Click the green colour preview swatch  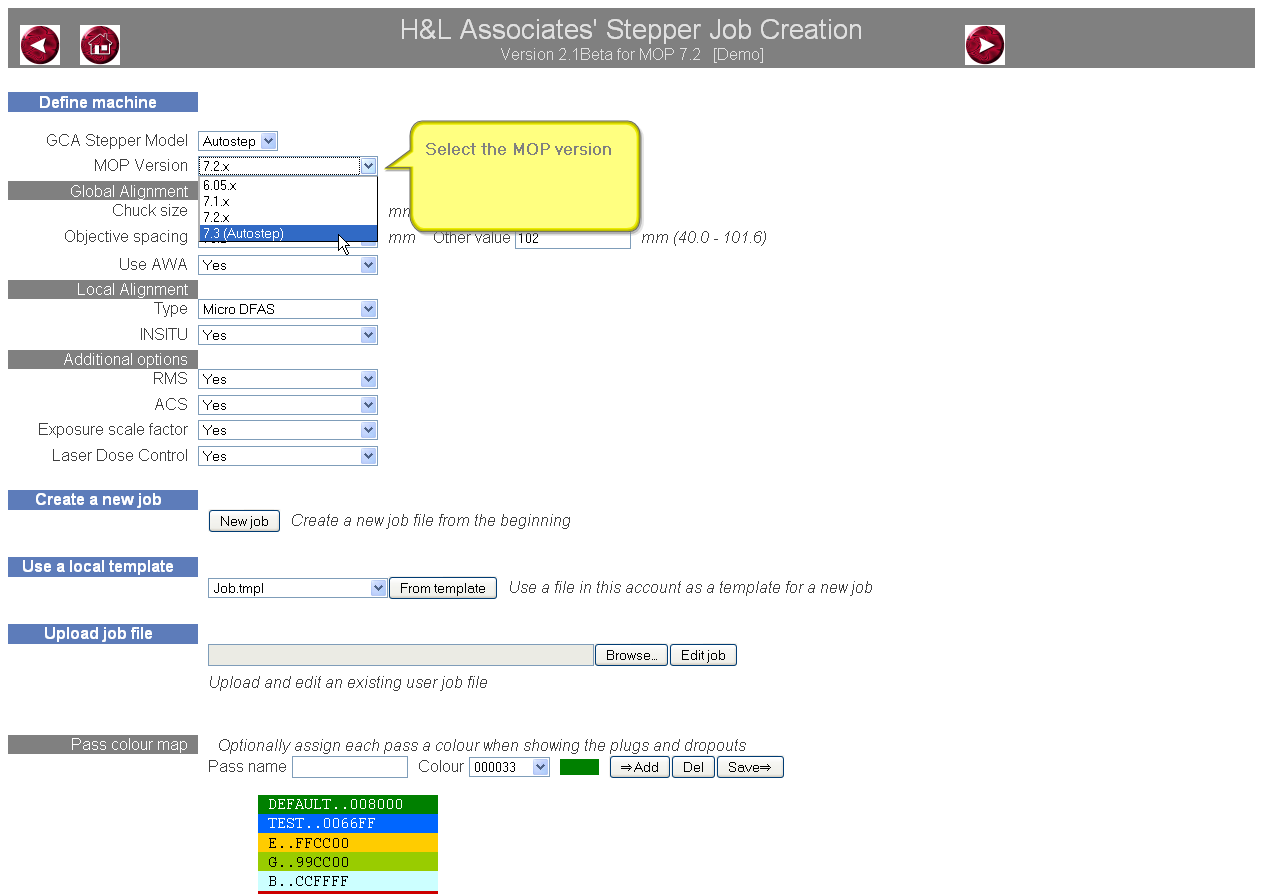(579, 767)
